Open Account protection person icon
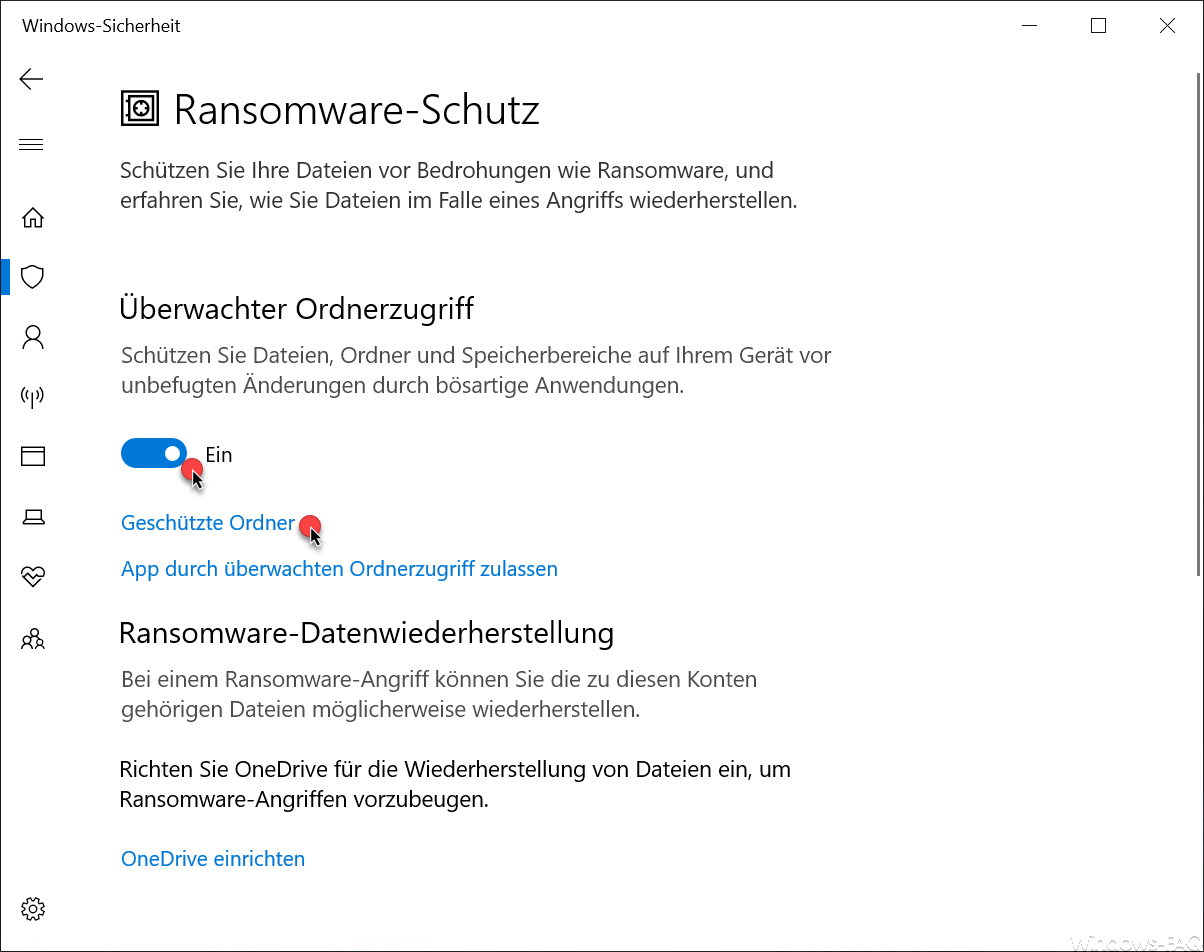Screen dimensions: 1204x952 [x=33, y=337]
